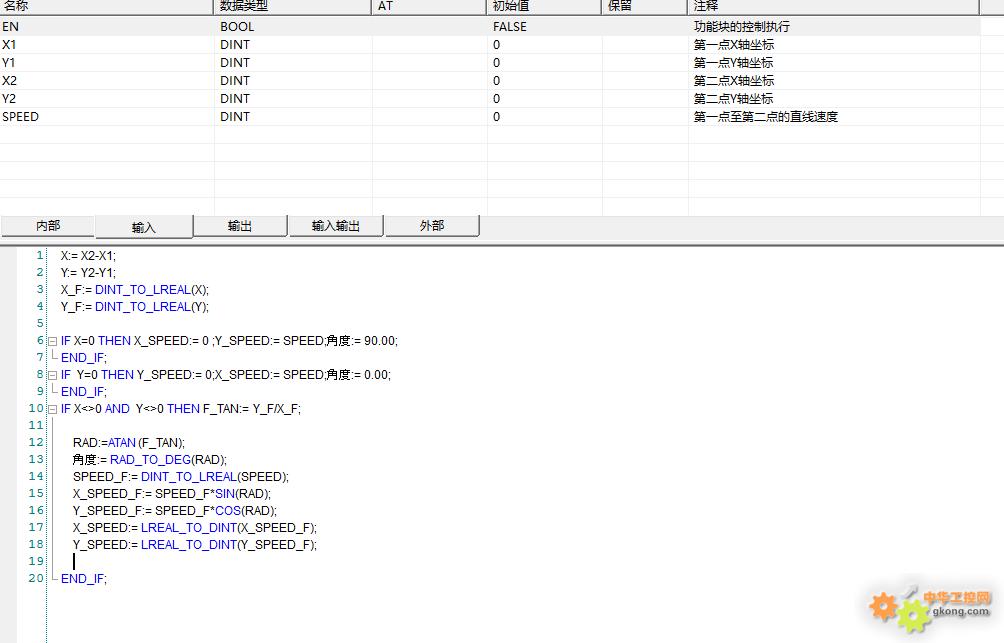Open the 输入输出 variables tab
Image resolution: width=1004 pixels, height=643 pixels.
(335, 226)
